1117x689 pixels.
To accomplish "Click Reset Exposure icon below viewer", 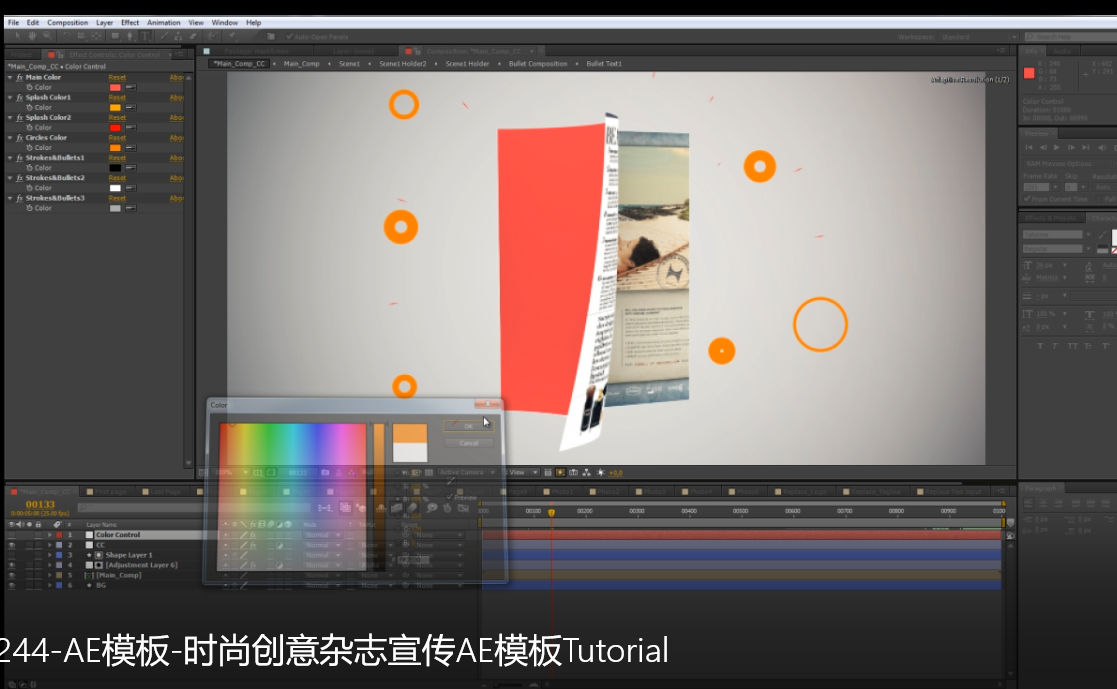I will (x=601, y=472).
